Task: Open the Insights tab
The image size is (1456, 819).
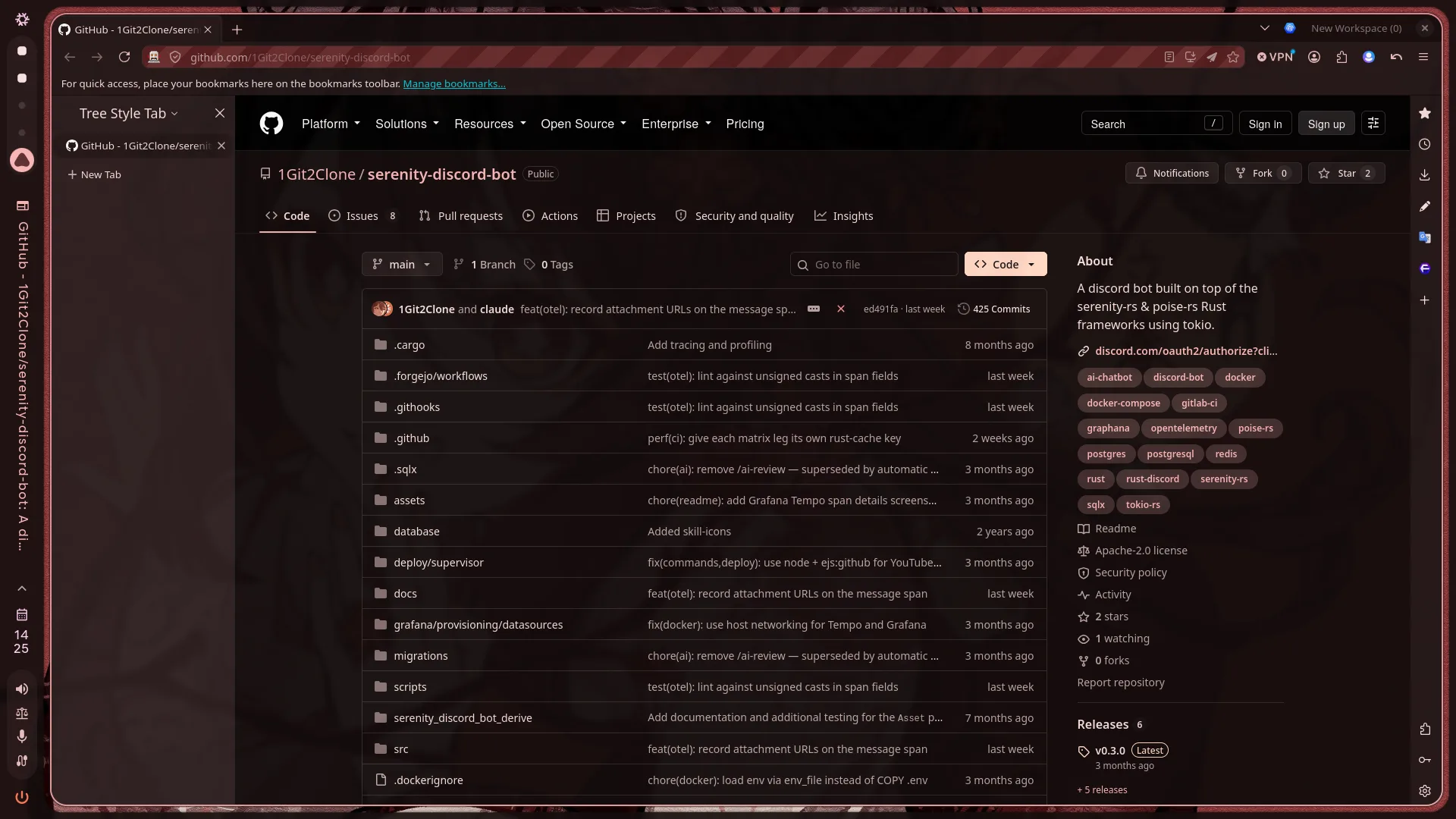Action: pyautogui.click(x=843, y=216)
